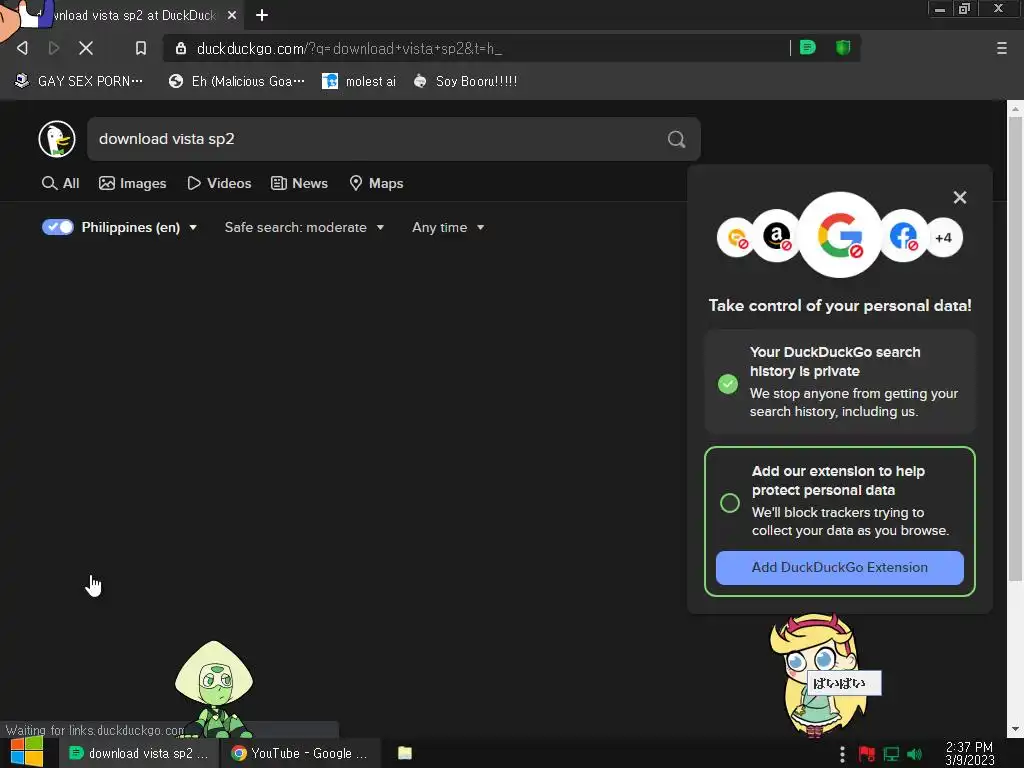Switch to the Images tab
The height and width of the screenshot is (768, 1024).
click(x=133, y=184)
